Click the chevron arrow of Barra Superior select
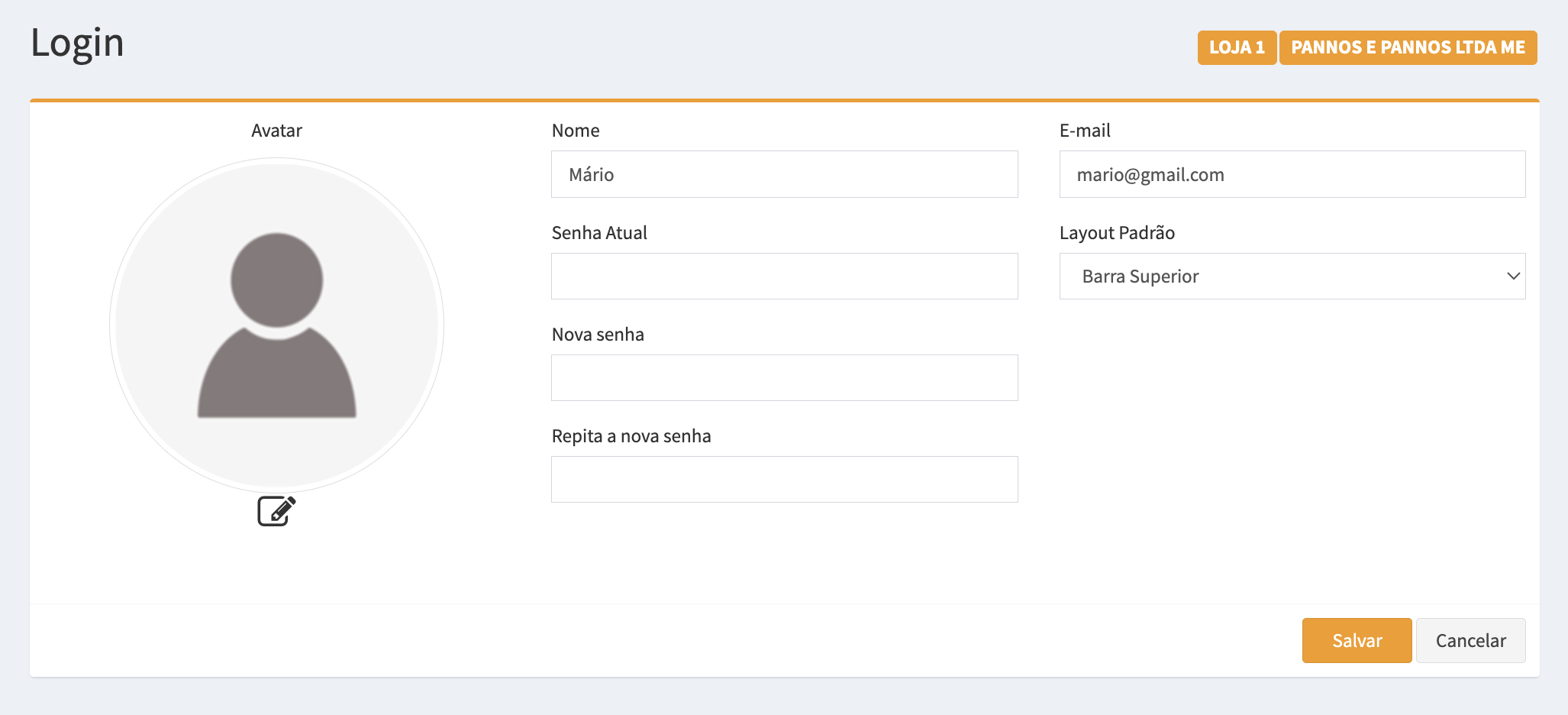 pos(1513,277)
